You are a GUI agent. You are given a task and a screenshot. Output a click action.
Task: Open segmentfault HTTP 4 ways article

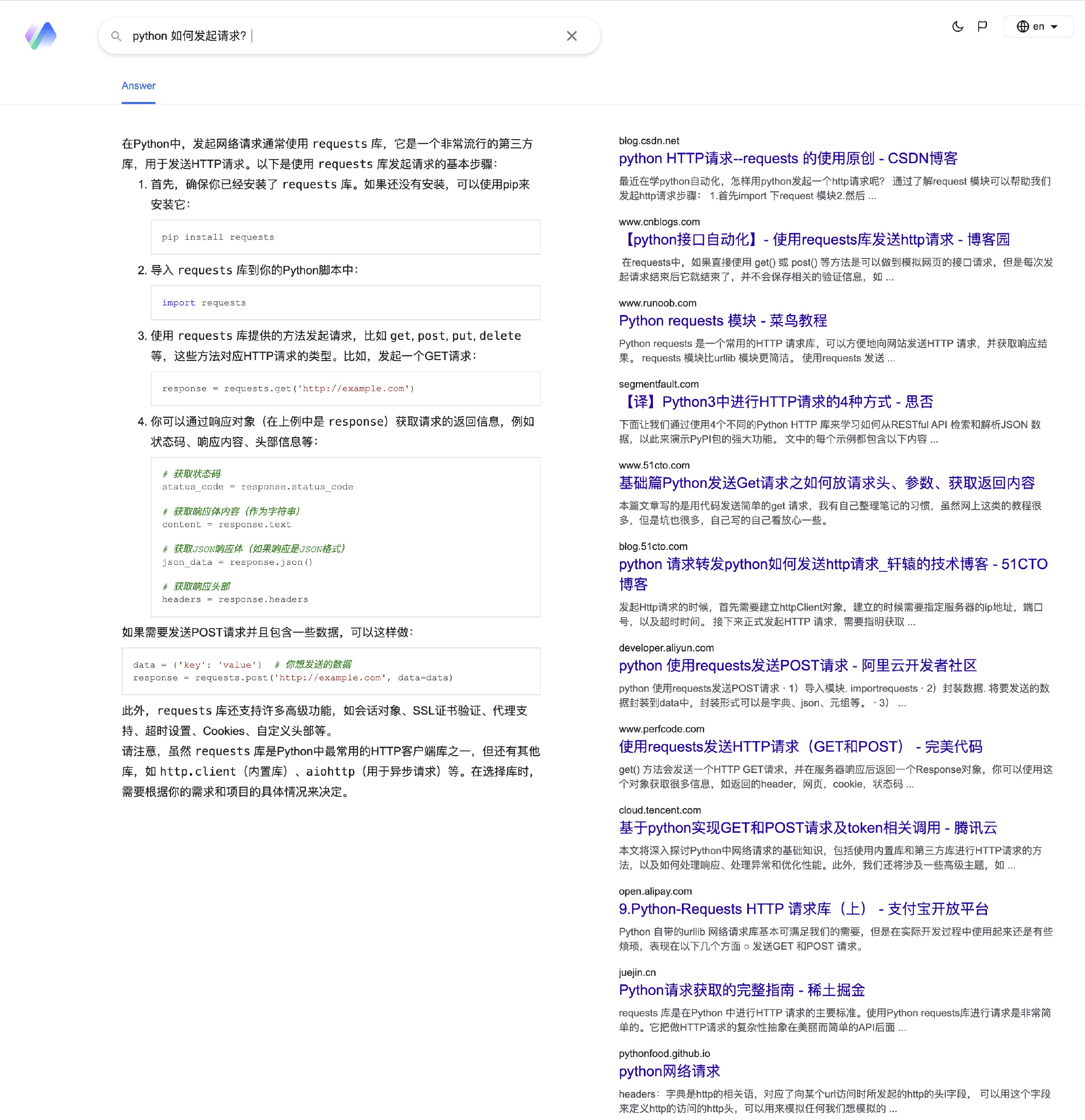(x=776, y=402)
